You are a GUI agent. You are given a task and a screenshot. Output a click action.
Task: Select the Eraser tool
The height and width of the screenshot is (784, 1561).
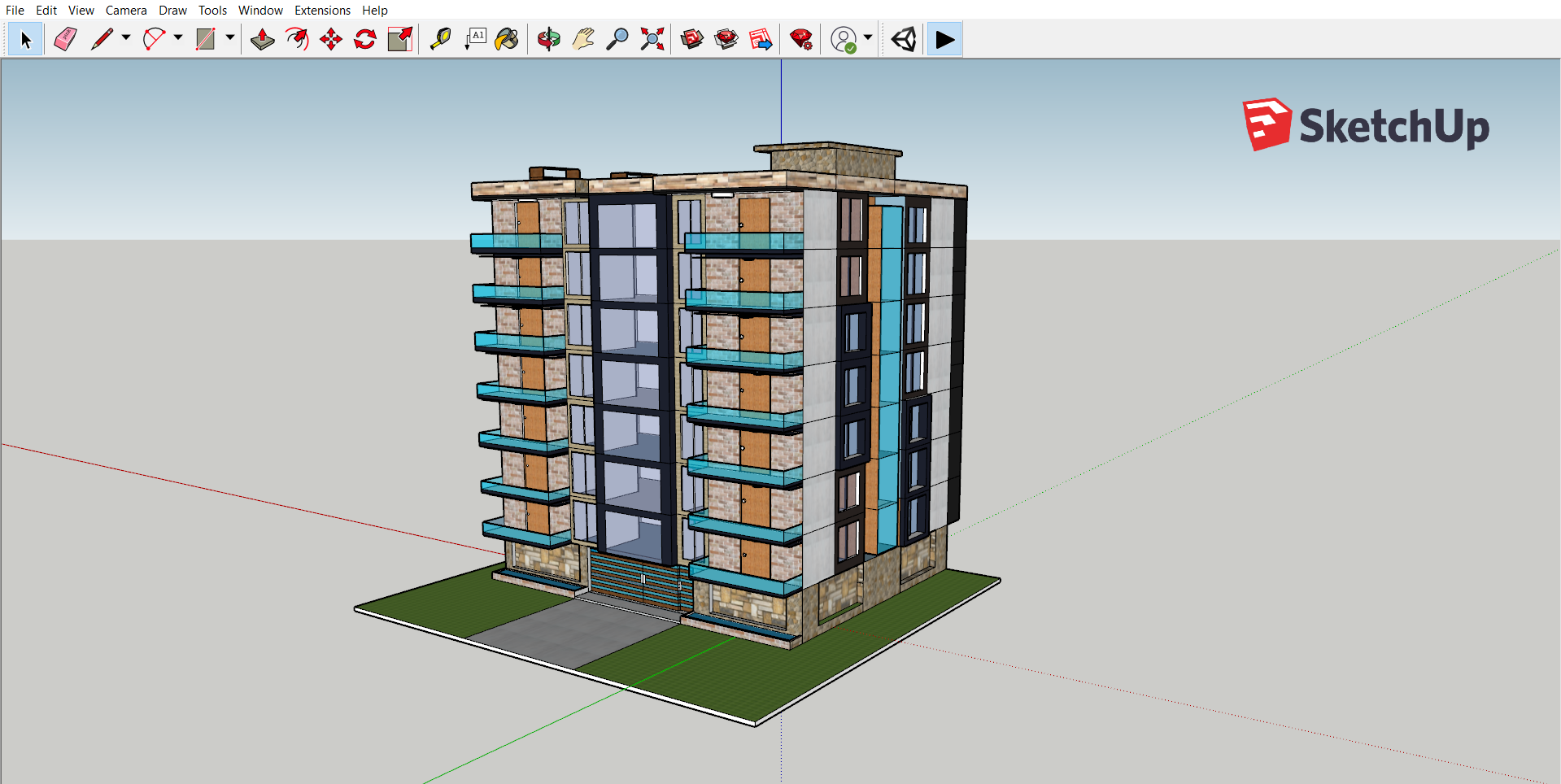(65, 38)
